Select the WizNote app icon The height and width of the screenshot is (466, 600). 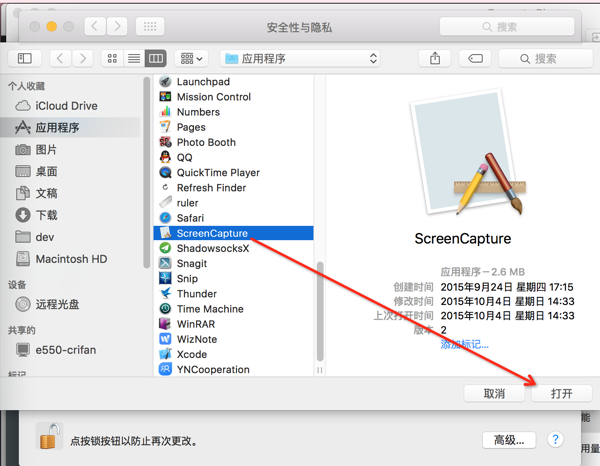coord(165,339)
